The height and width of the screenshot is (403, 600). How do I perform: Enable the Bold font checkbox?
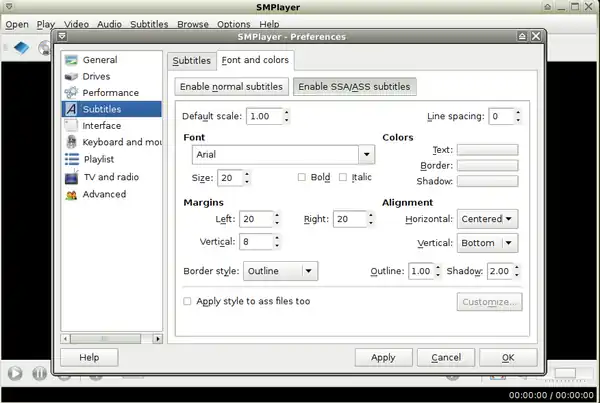pos(303,178)
